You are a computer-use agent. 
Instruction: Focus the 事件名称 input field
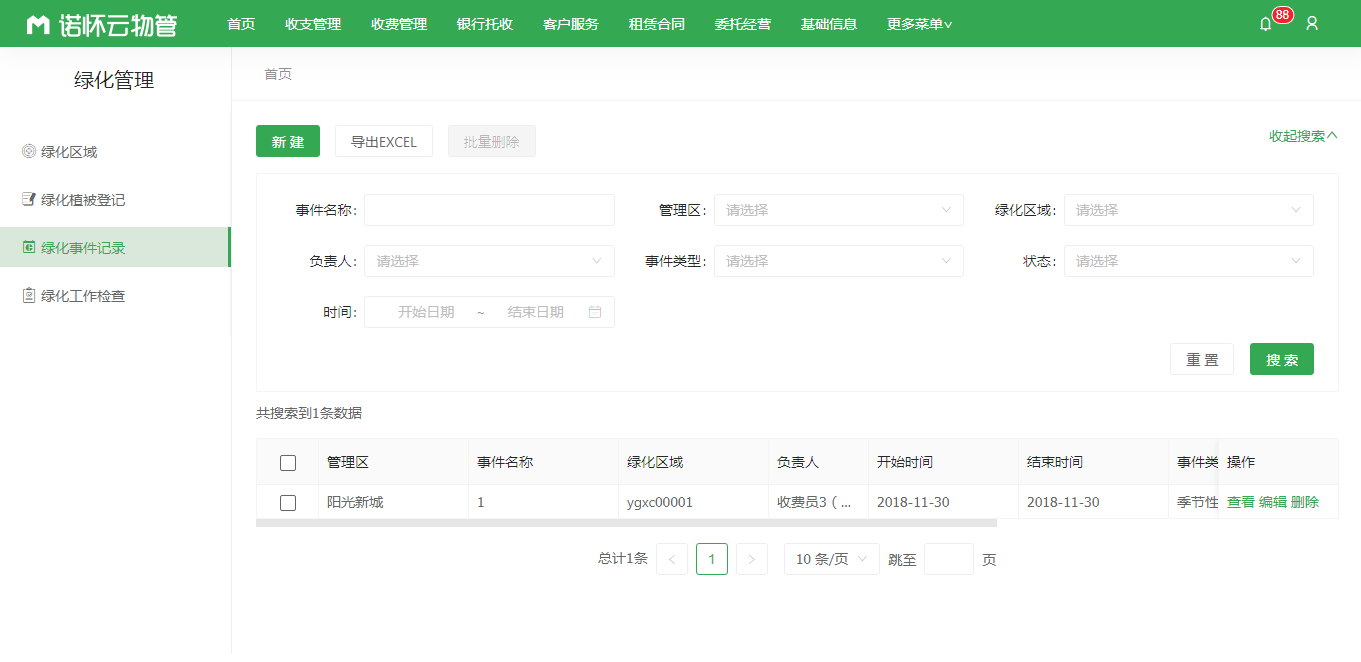489,210
